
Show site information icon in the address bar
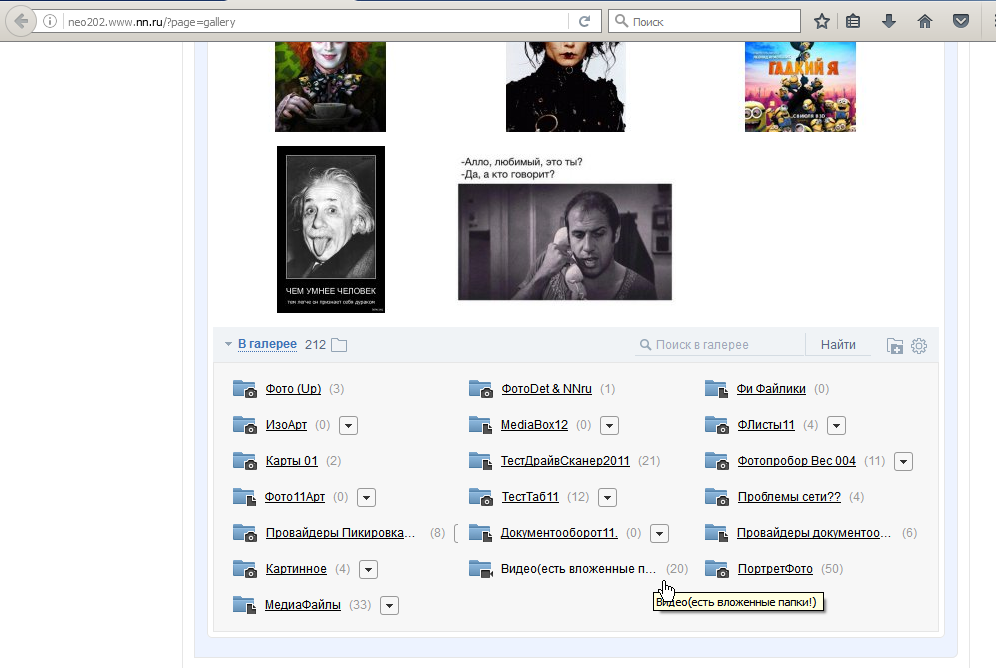(x=50, y=22)
